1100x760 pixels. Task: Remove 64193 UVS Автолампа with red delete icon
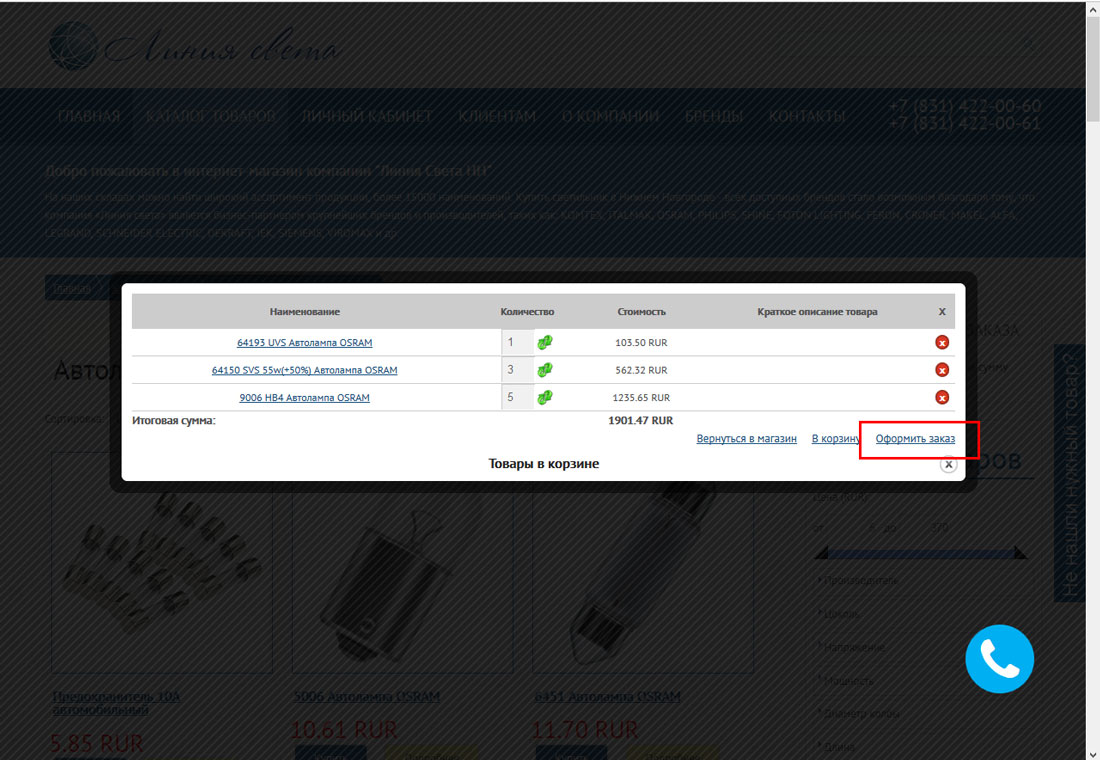941,342
